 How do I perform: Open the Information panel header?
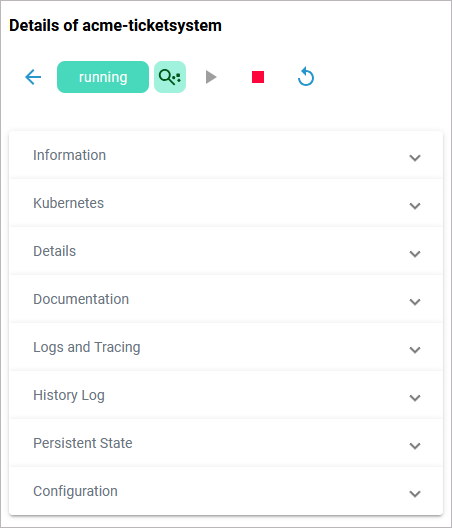tap(226, 155)
